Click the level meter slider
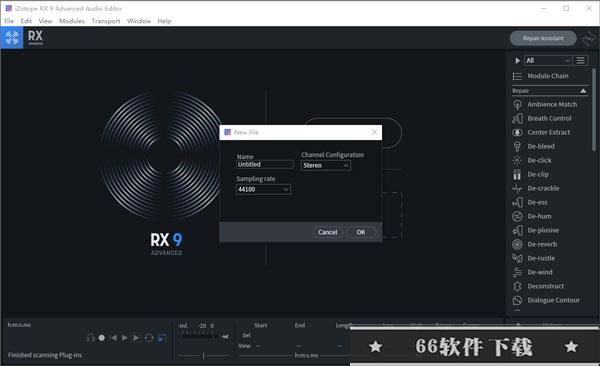Screen dimensions: 600x366 (203, 356)
